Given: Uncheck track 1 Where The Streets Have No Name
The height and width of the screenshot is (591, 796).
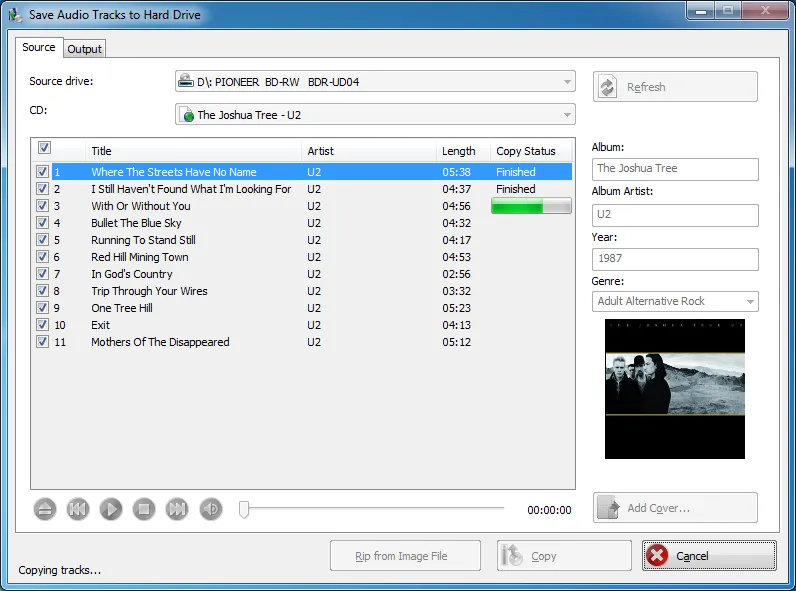Looking at the screenshot, I should pyautogui.click(x=43, y=172).
